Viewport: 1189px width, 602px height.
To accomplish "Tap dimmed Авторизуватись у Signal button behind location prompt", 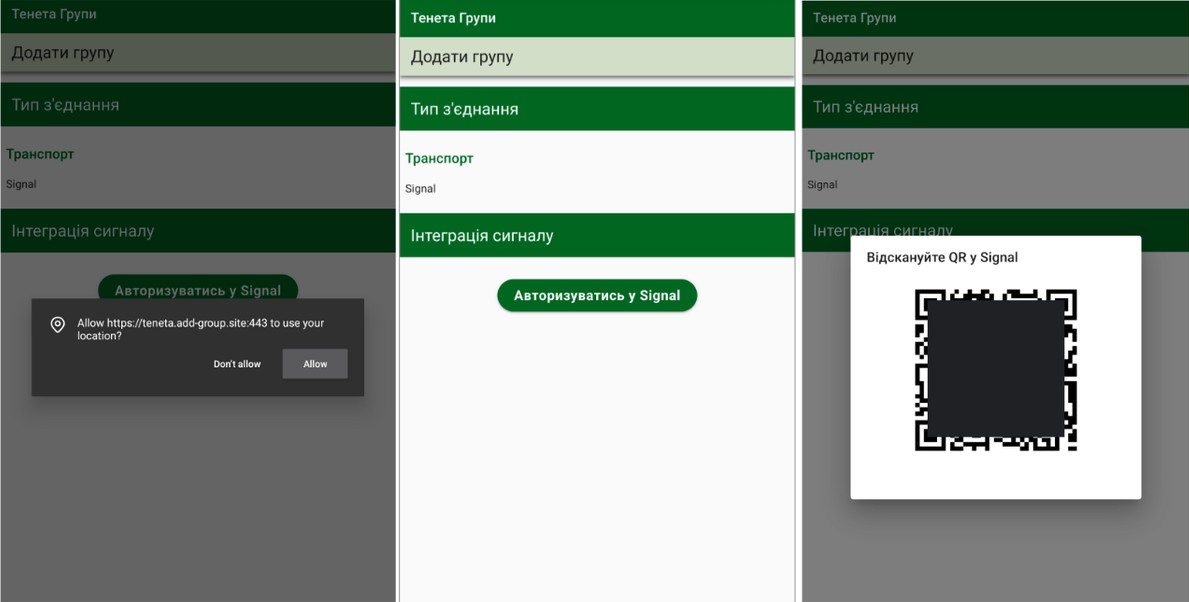I will click(x=197, y=287).
